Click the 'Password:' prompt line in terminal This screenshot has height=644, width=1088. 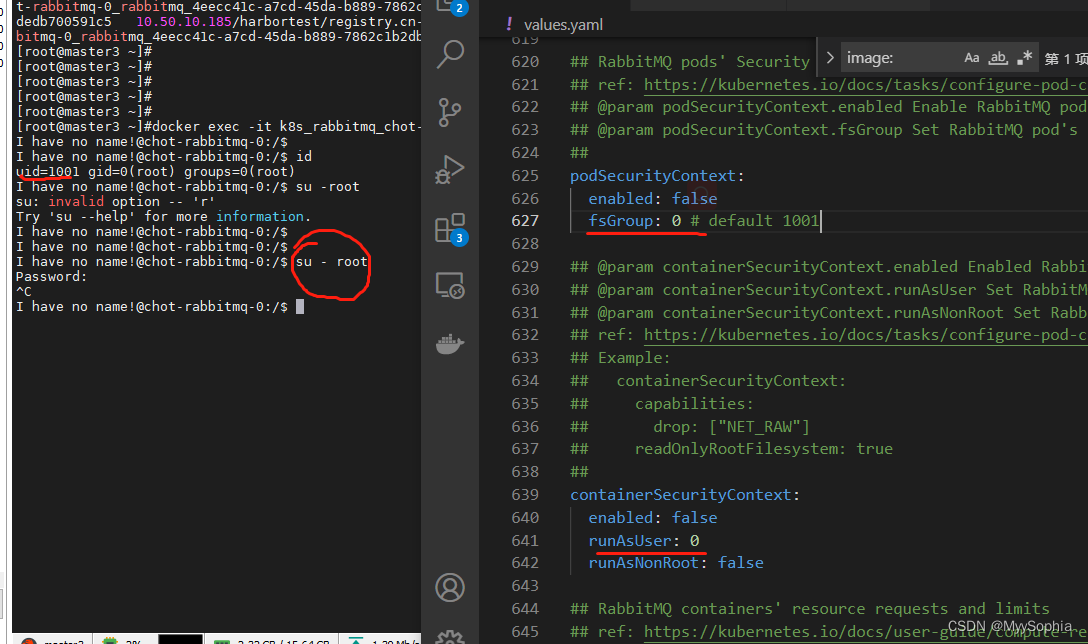(51, 276)
